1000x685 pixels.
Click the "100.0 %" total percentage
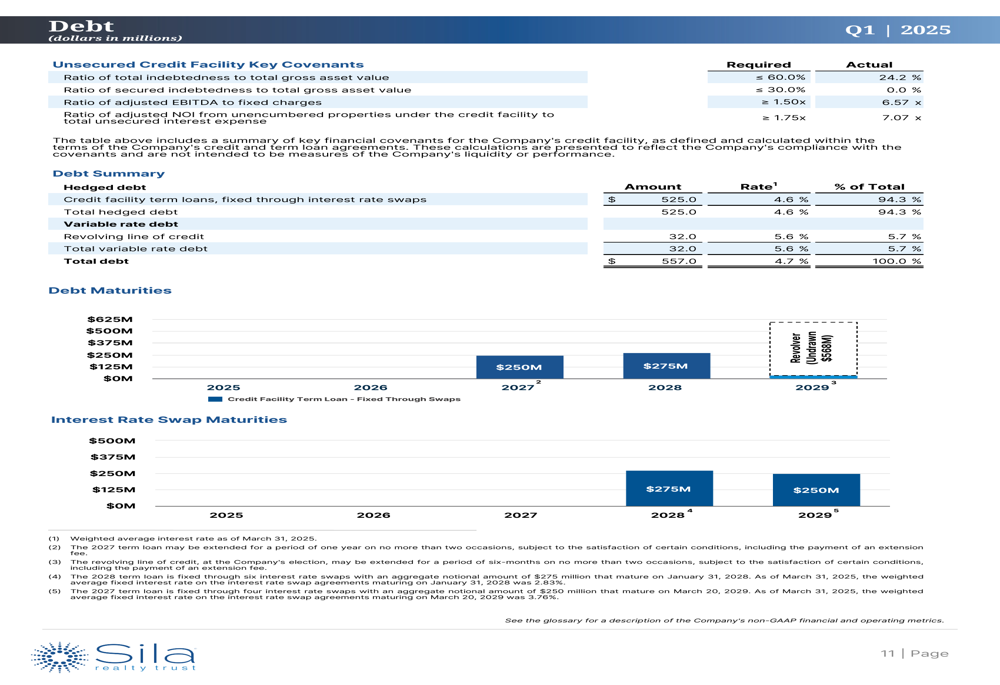pos(897,261)
